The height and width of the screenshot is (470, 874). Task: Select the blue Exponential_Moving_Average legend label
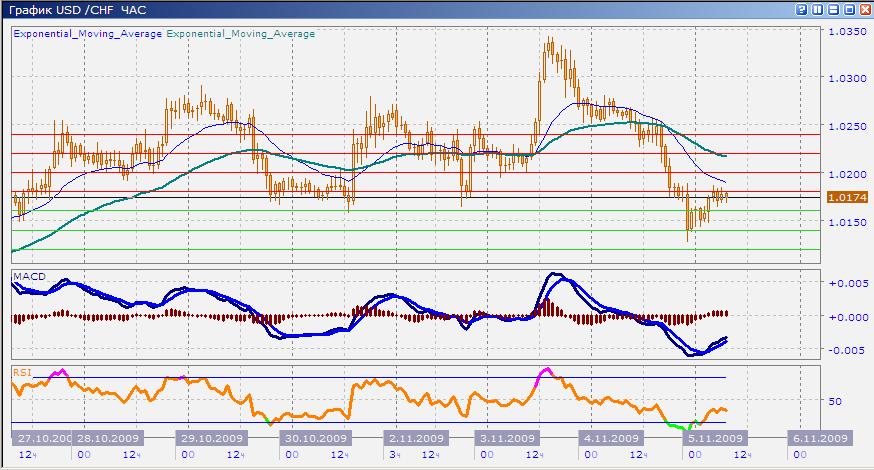click(87, 33)
